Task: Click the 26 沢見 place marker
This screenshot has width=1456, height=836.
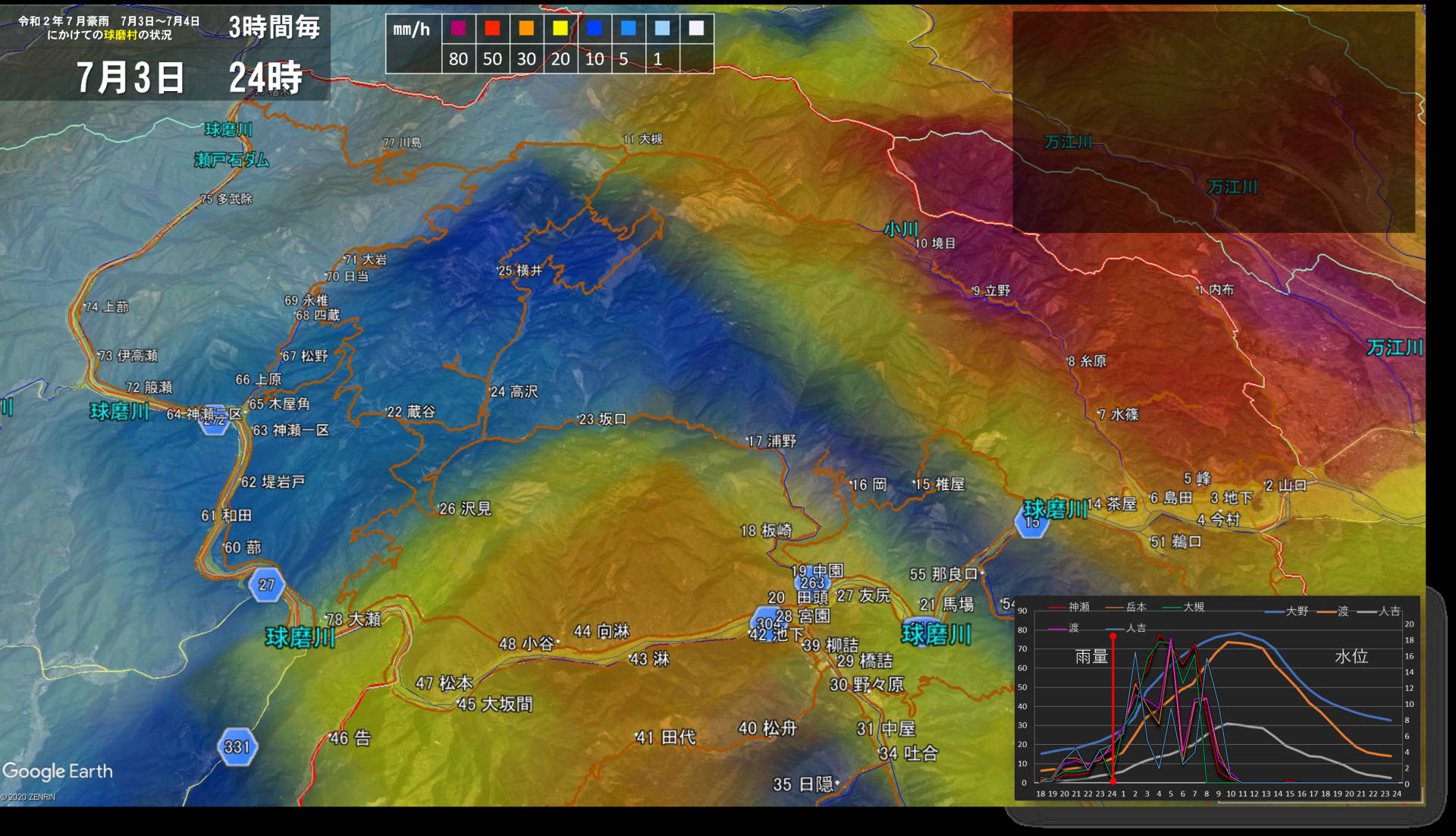Action: click(x=465, y=508)
